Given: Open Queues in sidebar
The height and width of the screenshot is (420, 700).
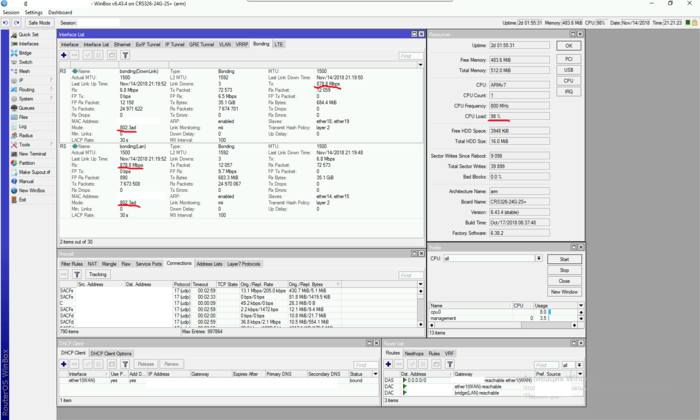Looking at the screenshot, I should 26,108.
